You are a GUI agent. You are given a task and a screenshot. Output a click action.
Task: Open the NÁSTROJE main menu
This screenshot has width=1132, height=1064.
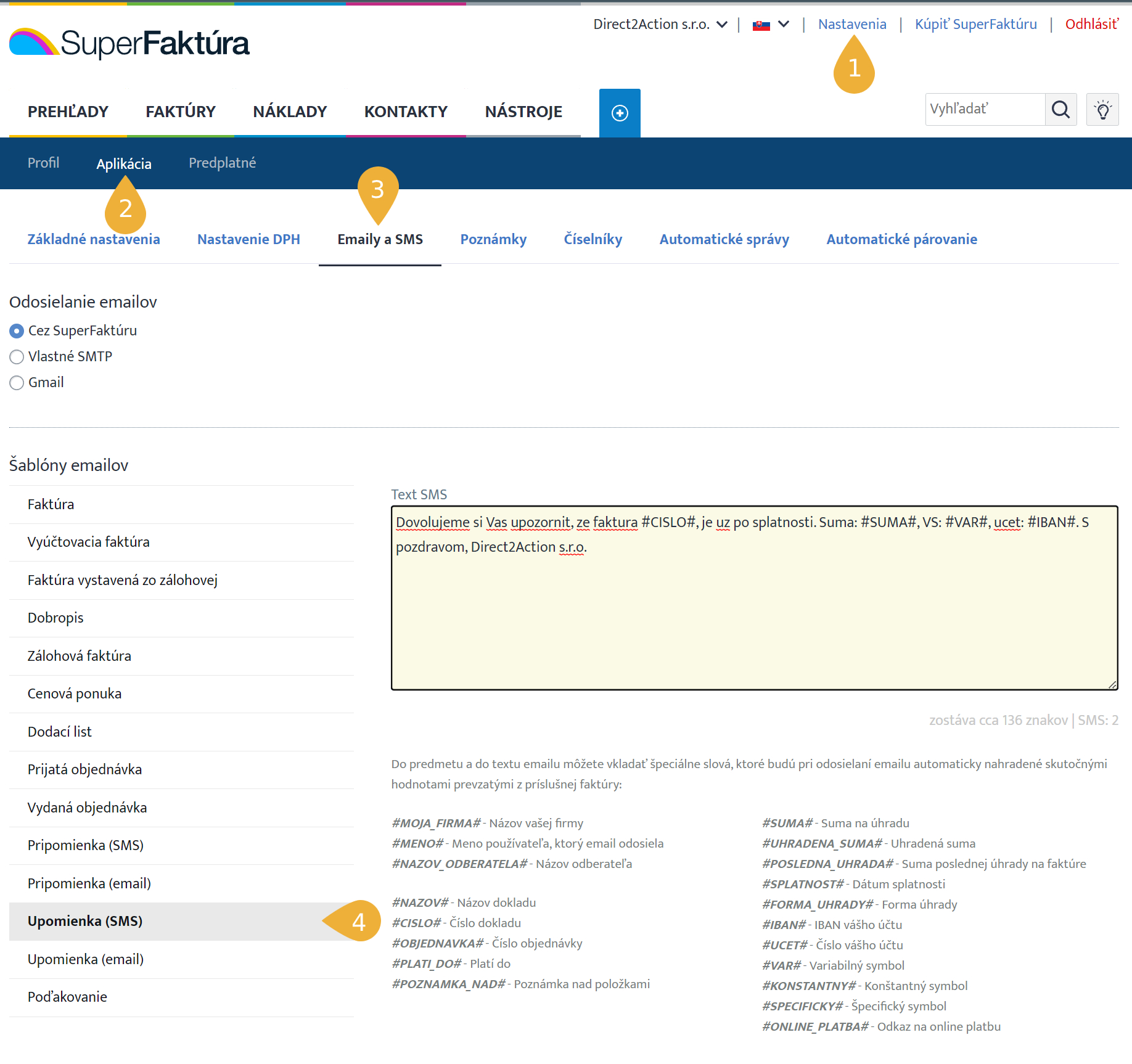click(x=523, y=112)
